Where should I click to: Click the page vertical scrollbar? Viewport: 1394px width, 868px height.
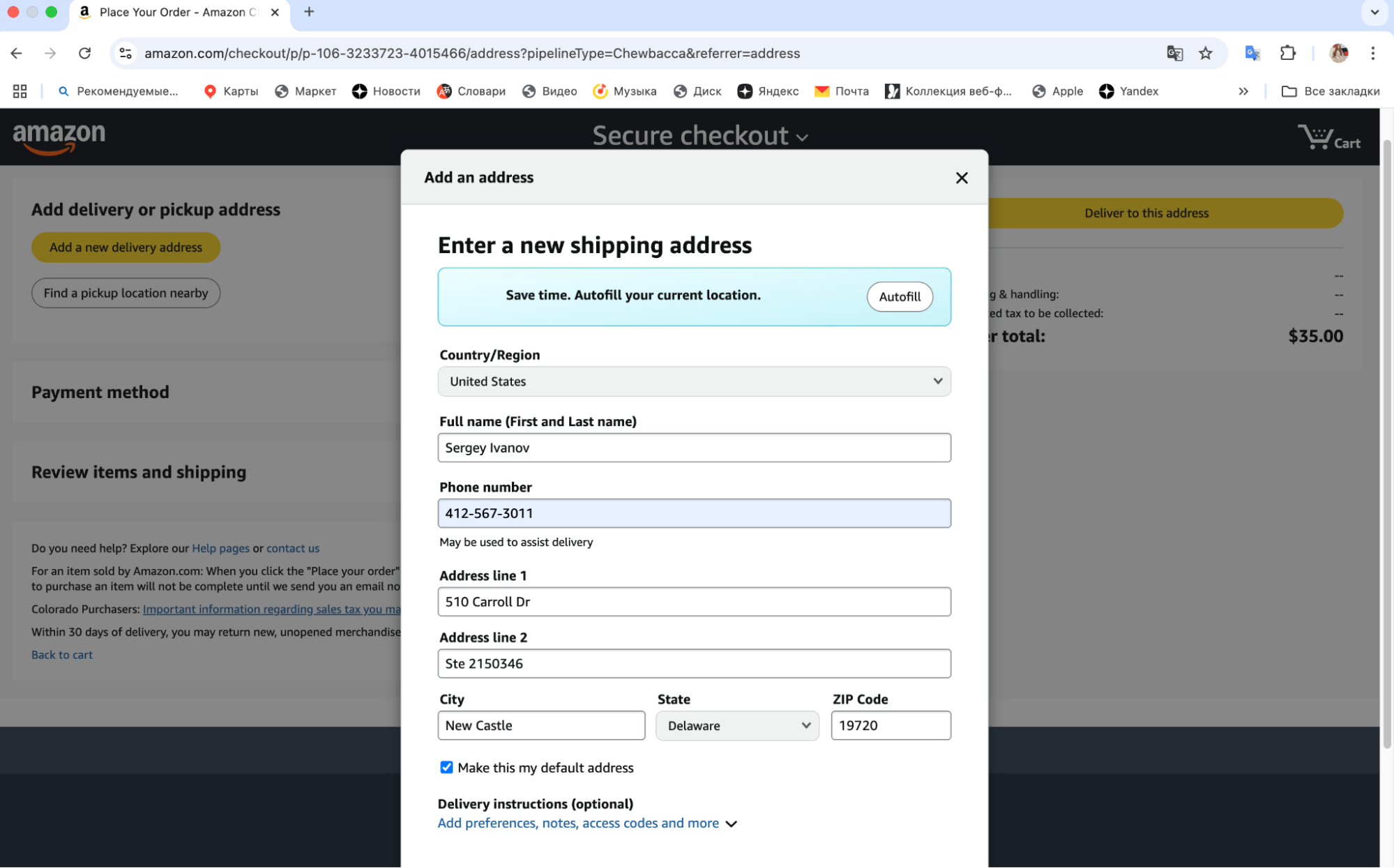pyautogui.click(x=1386, y=446)
